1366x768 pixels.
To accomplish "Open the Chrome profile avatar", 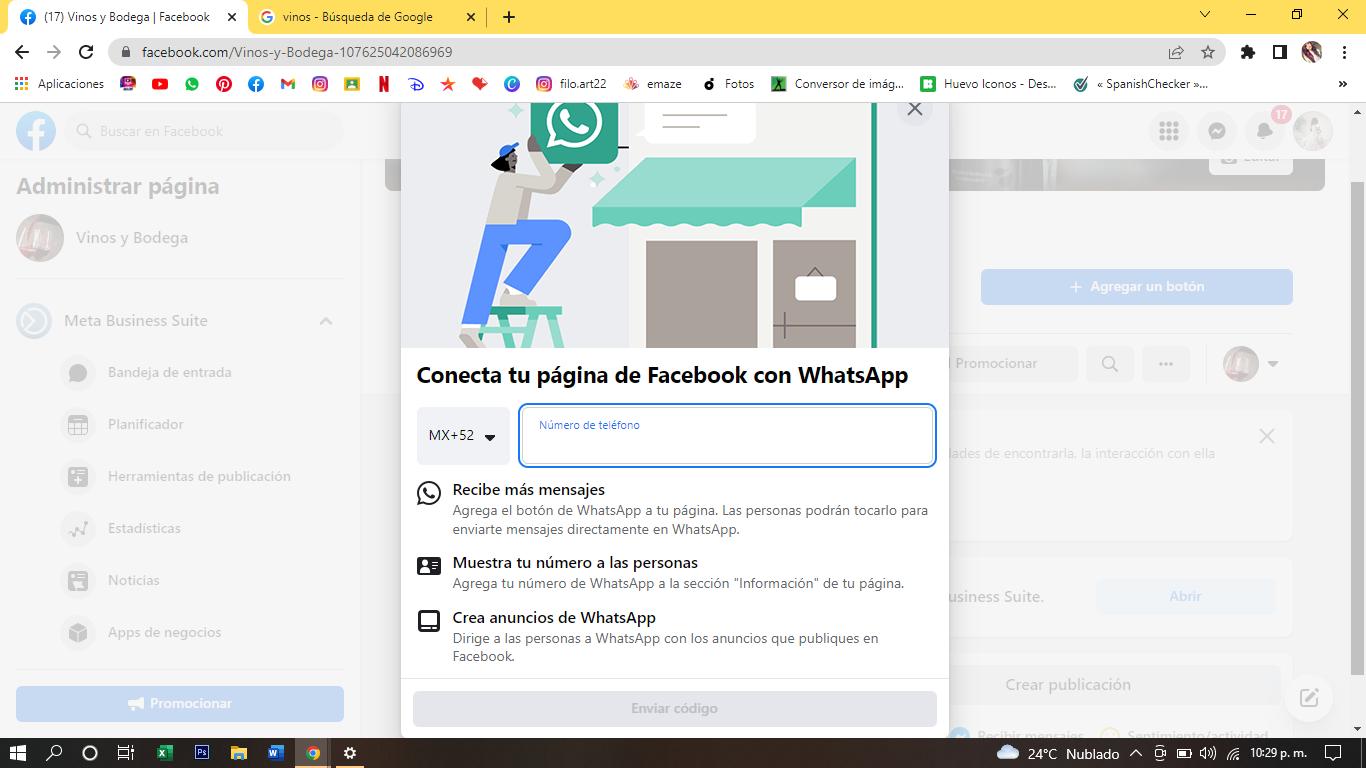I will 1312,52.
